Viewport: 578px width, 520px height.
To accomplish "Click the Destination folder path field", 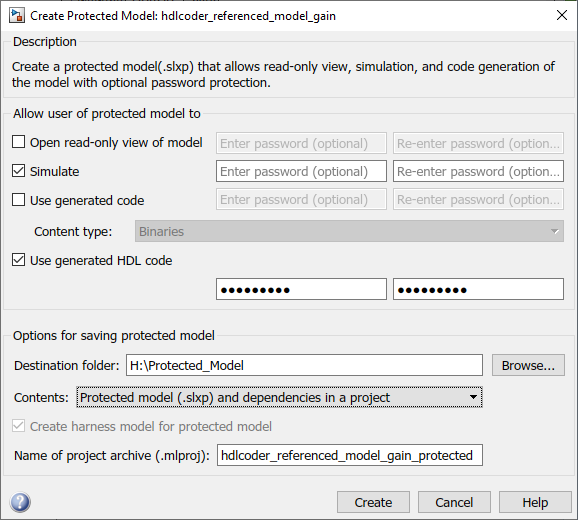I will point(304,365).
